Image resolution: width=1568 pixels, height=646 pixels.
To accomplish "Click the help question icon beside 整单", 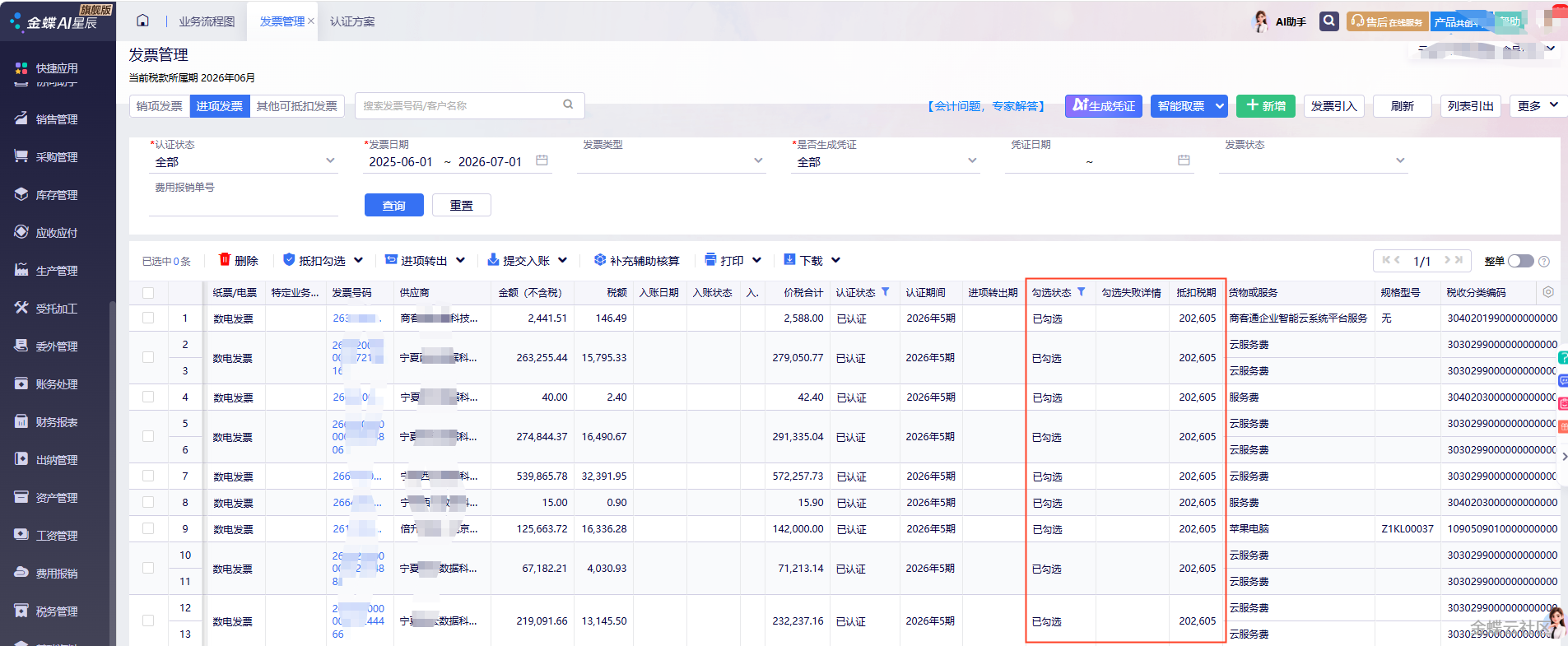I will point(1544,261).
